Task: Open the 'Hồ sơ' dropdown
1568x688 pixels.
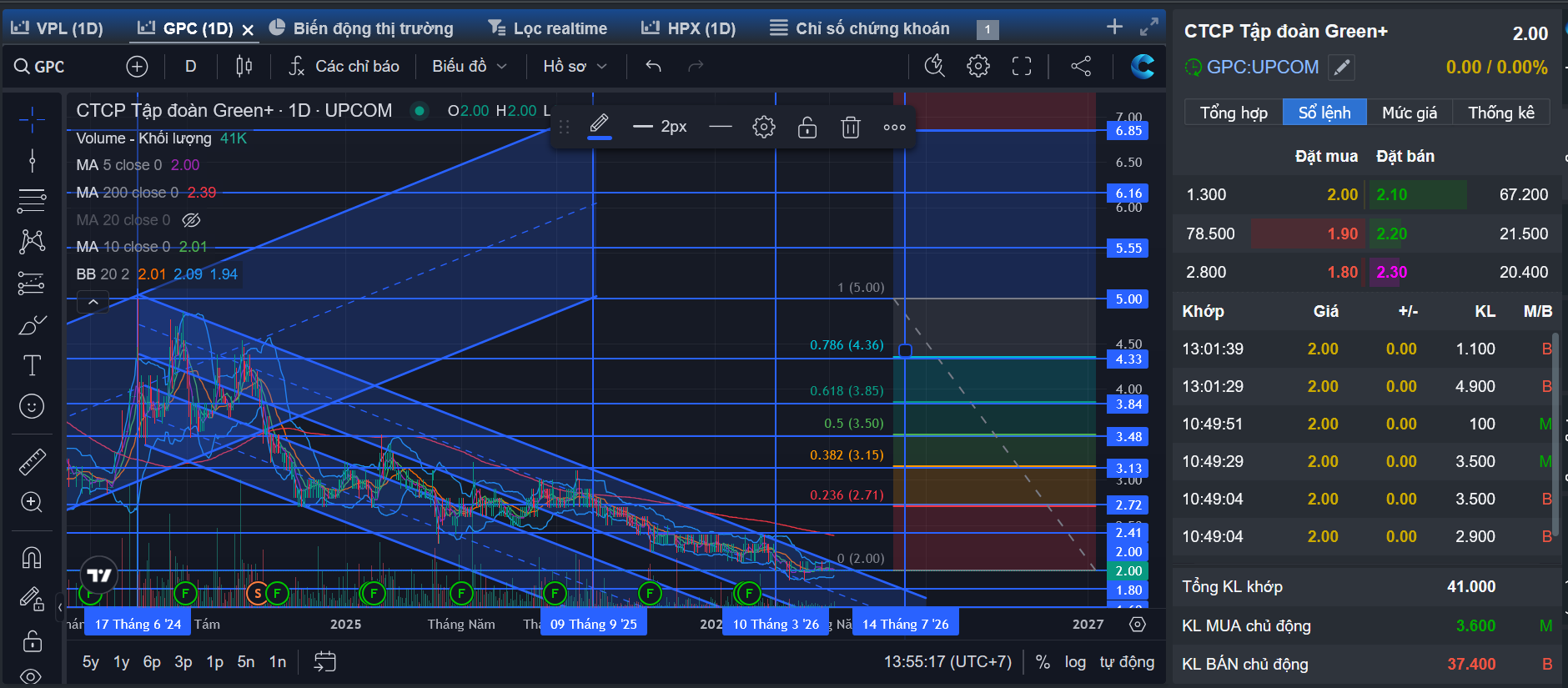Action: pyautogui.click(x=575, y=67)
